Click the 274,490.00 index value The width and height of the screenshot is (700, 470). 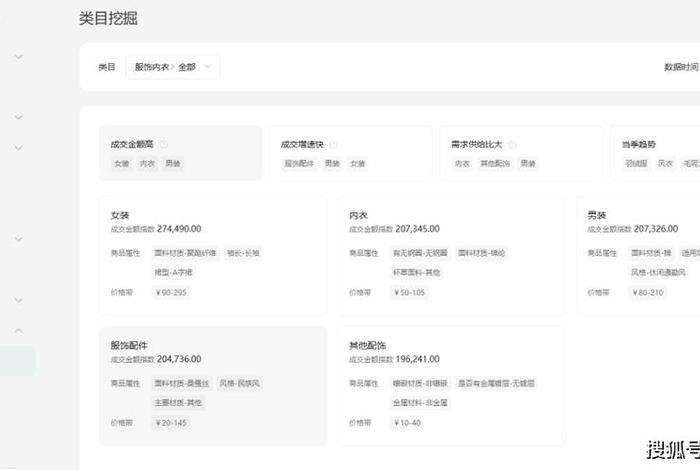[x=179, y=229]
